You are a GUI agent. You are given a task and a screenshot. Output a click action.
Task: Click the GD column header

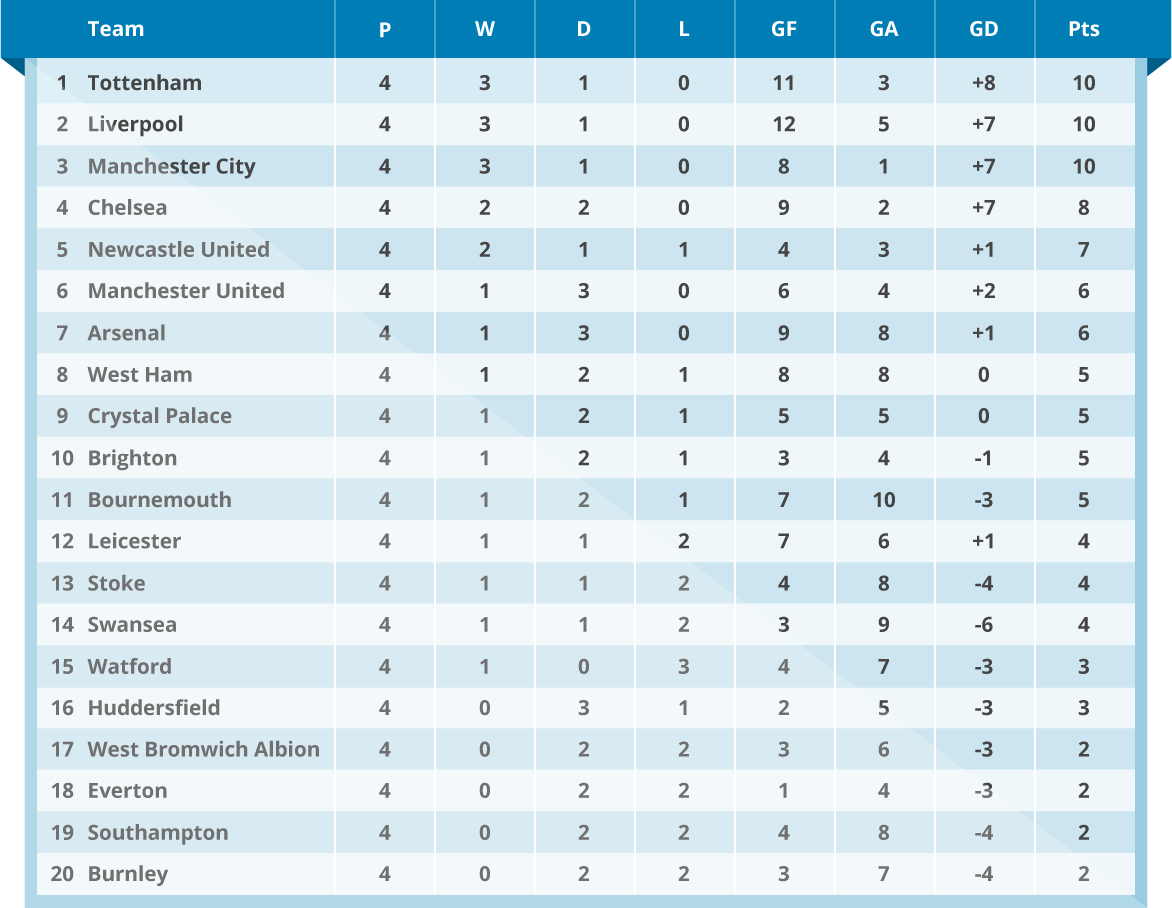[984, 29]
